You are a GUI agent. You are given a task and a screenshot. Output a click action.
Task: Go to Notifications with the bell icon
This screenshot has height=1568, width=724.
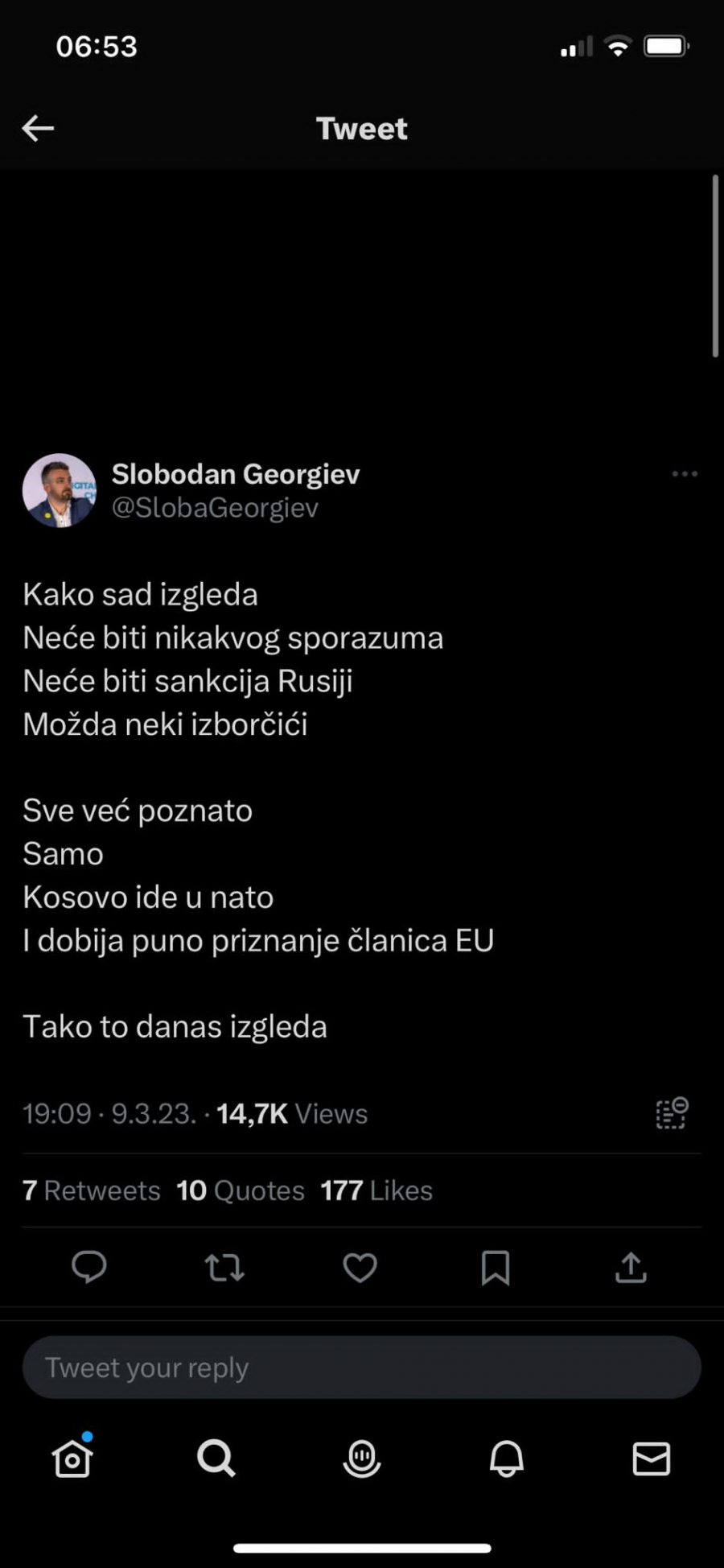point(507,1458)
